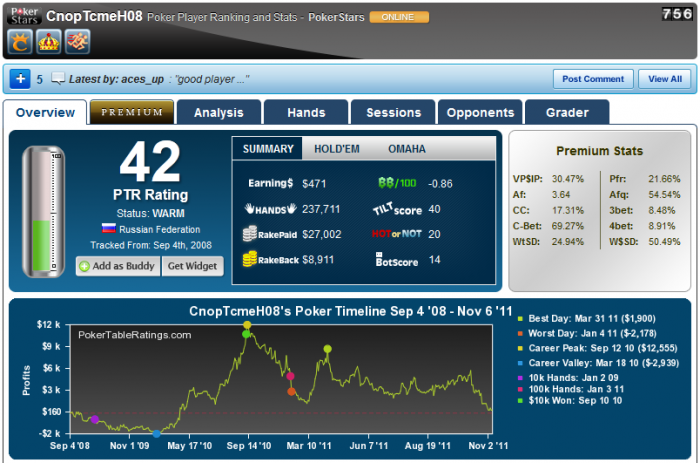Viewport: 700px width, 463px height.
Task: Open the Premium tab
Action: coord(132,112)
